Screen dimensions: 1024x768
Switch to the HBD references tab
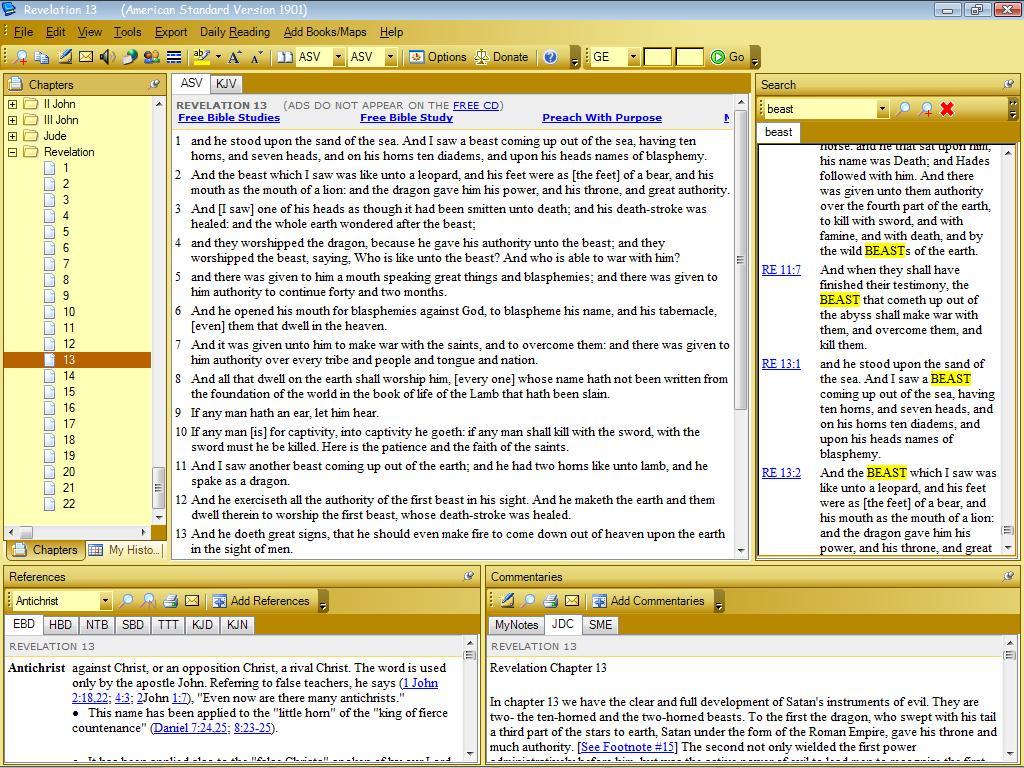coord(60,625)
